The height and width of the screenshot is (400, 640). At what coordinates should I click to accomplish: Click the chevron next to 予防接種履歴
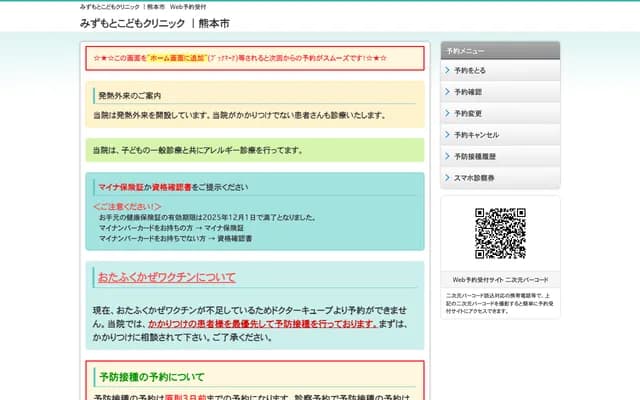click(446, 156)
